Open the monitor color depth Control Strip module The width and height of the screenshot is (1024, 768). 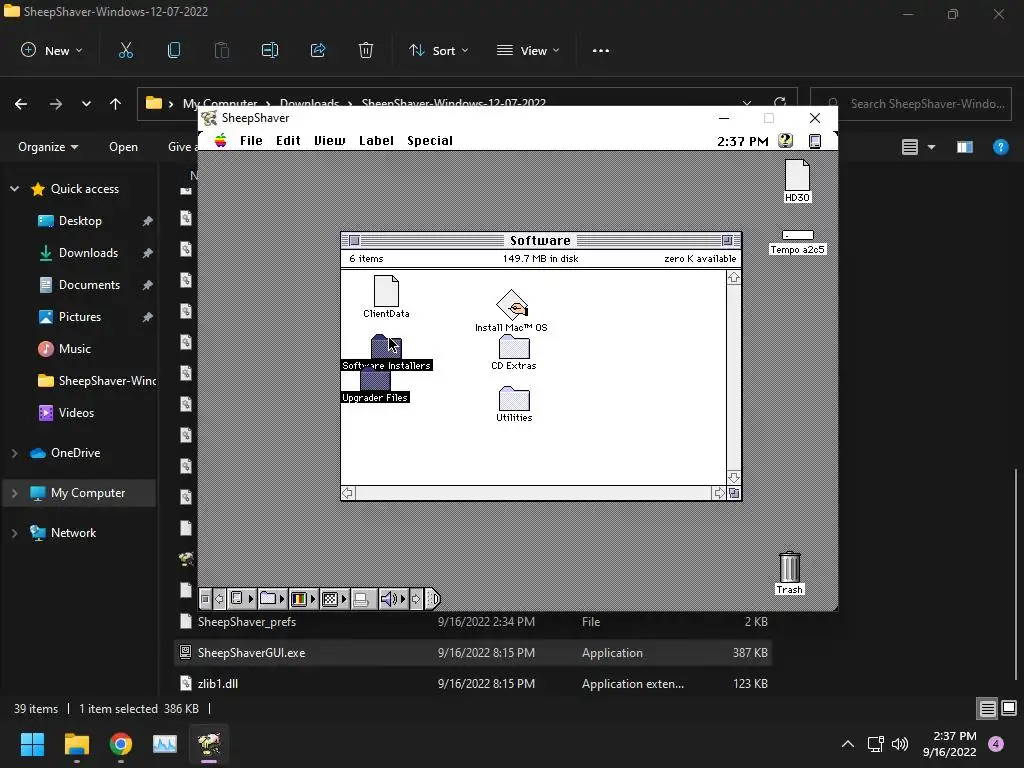[303, 598]
